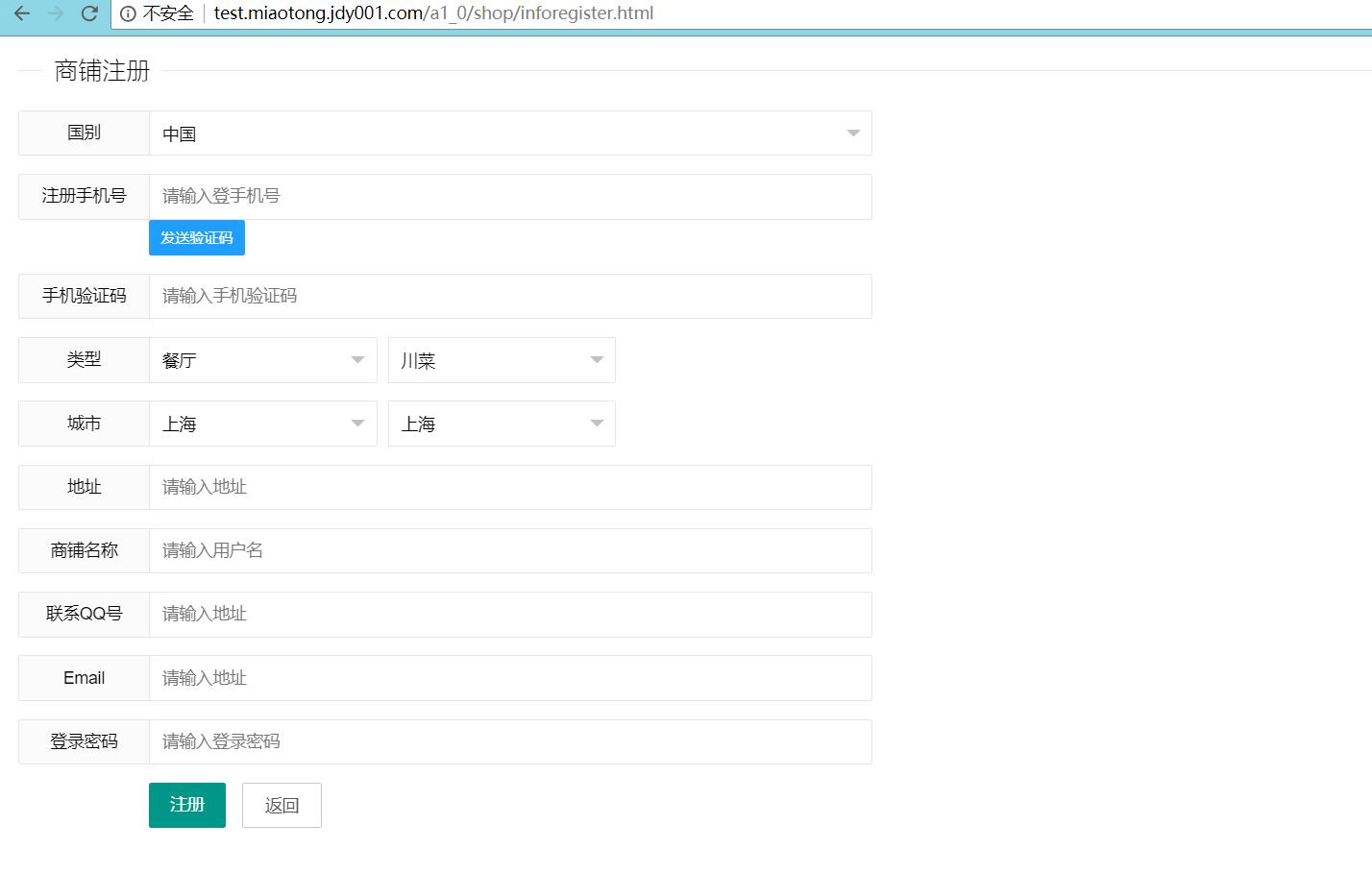
Task: Expand the first 上海 province dropdown
Action: pyautogui.click(x=262, y=424)
